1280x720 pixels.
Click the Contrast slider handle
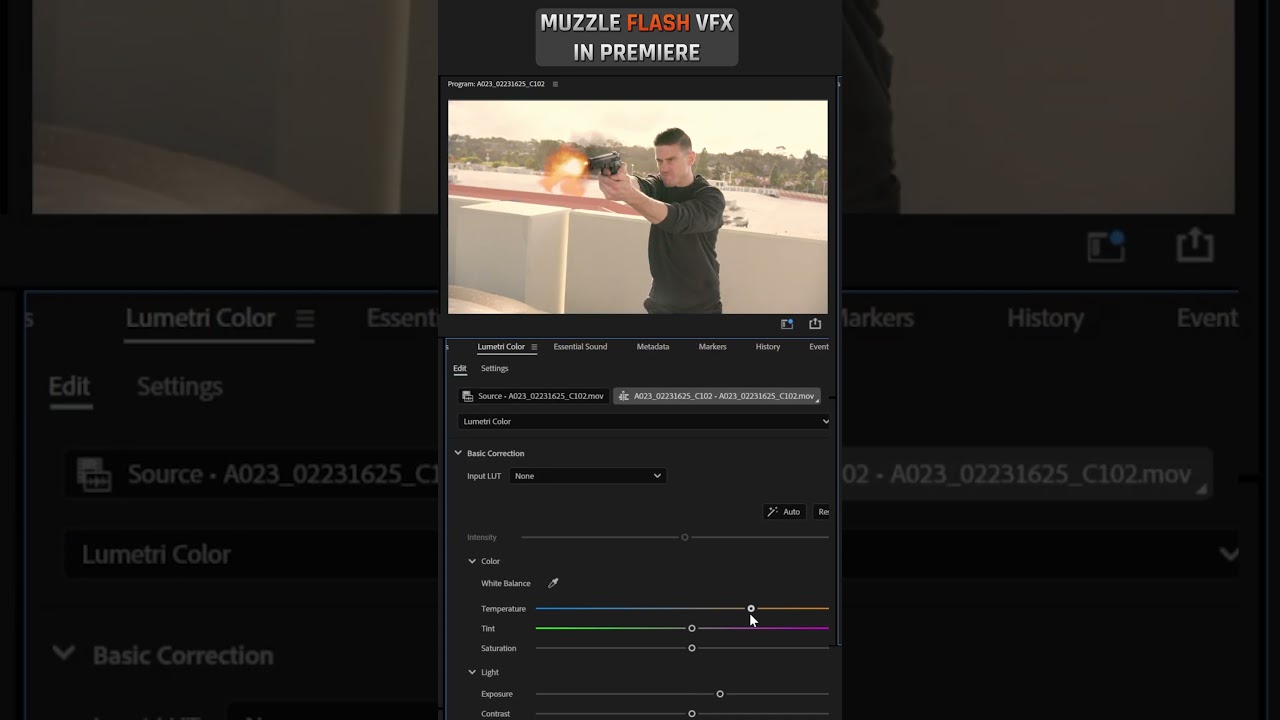(x=692, y=714)
